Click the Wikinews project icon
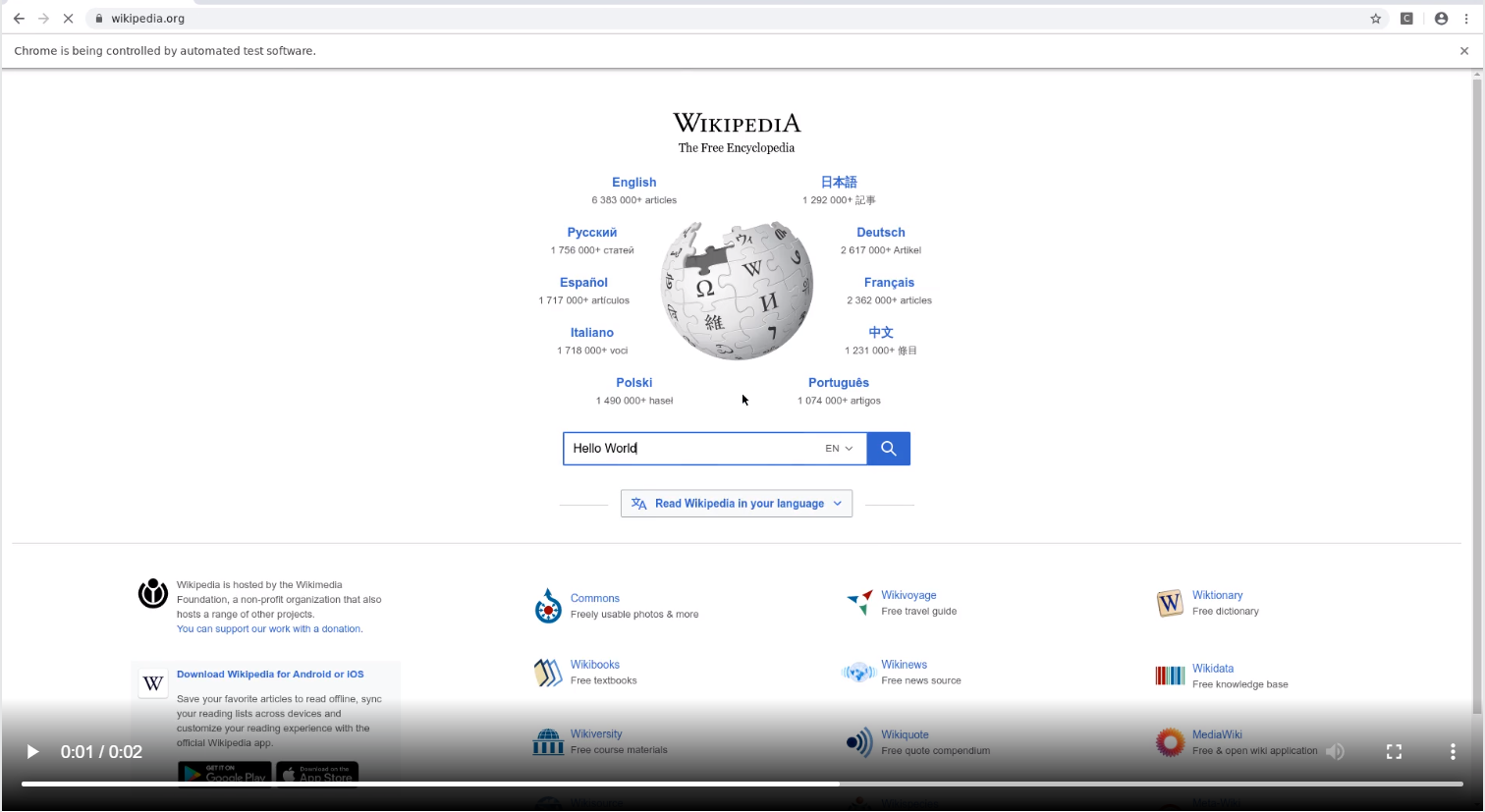Viewport: 1485px width, 812px height. click(x=858, y=673)
